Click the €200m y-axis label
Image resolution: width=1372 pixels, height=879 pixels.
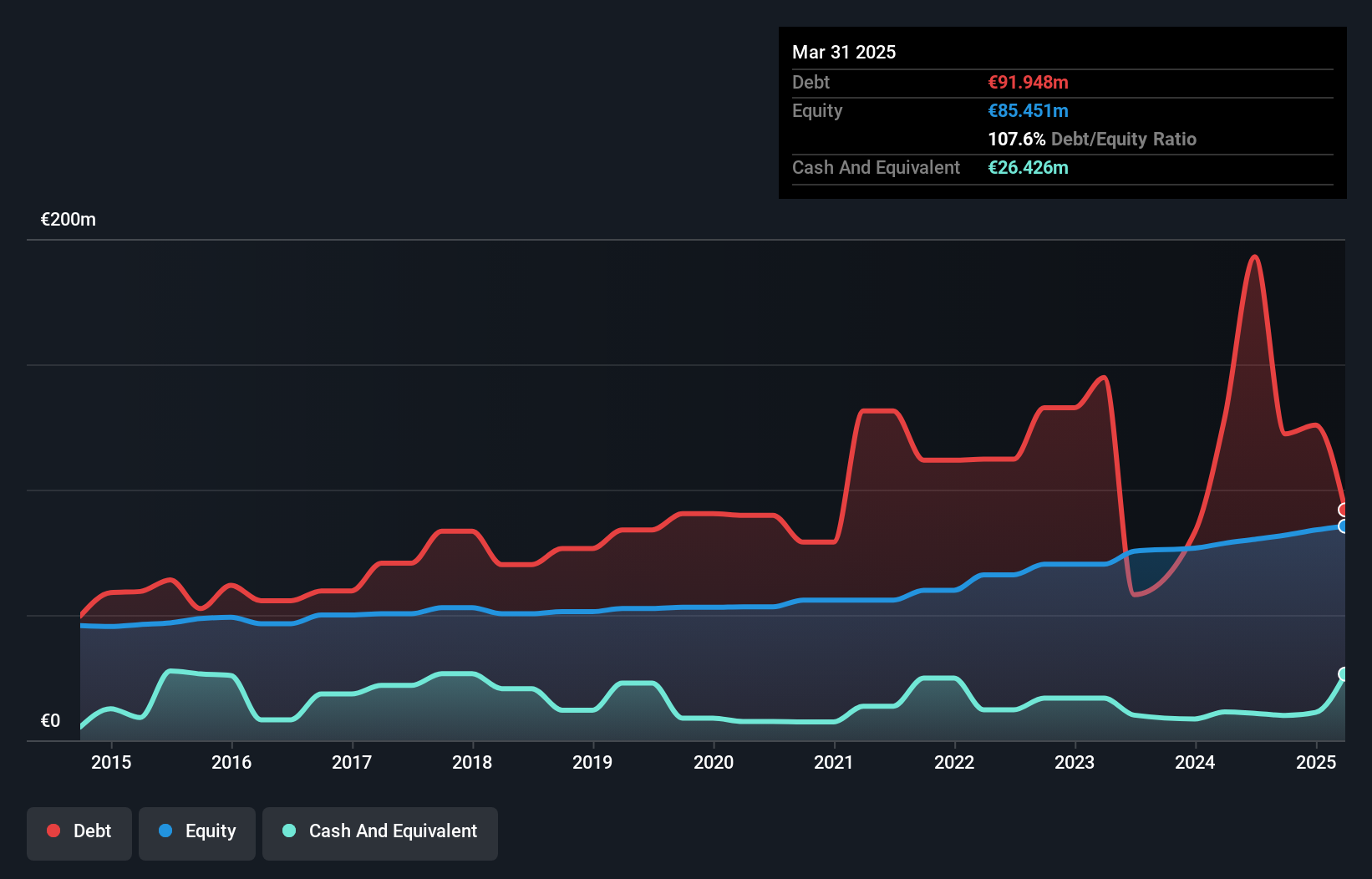(x=69, y=220)
